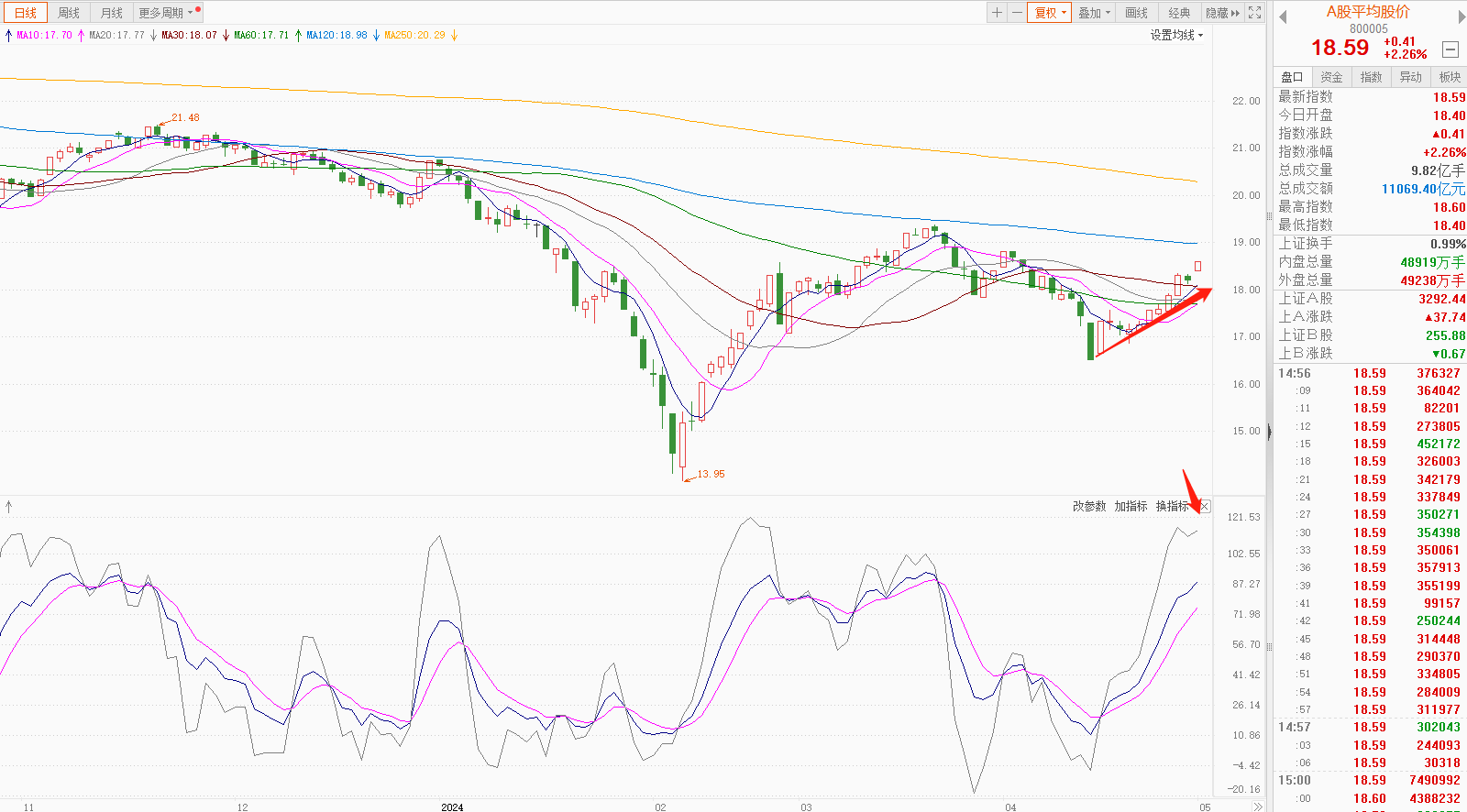
Task: Open the 设置均线 moving average settings
Action: click(x=1176, y=35)
